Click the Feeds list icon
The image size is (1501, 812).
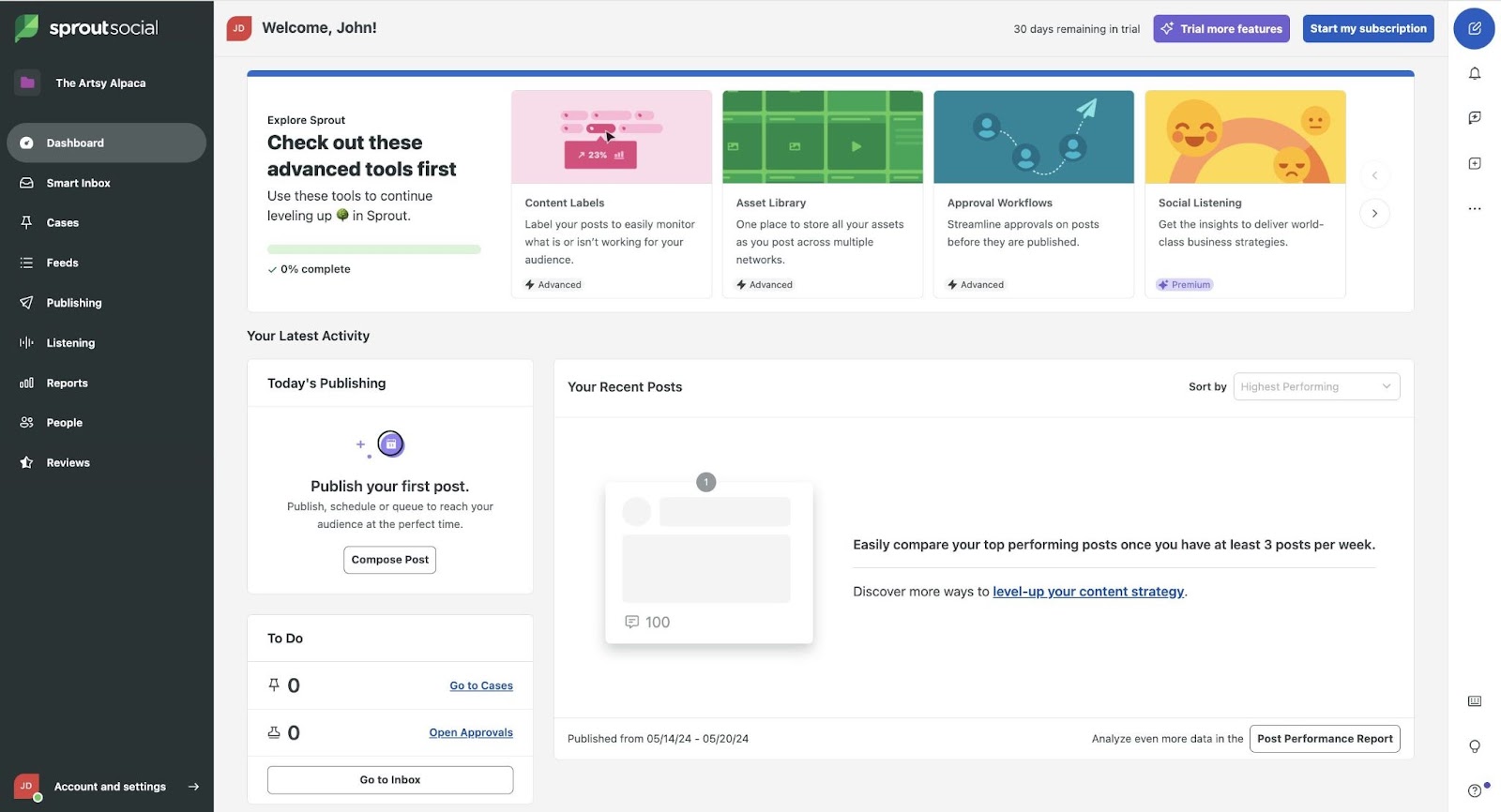point(26,263)
